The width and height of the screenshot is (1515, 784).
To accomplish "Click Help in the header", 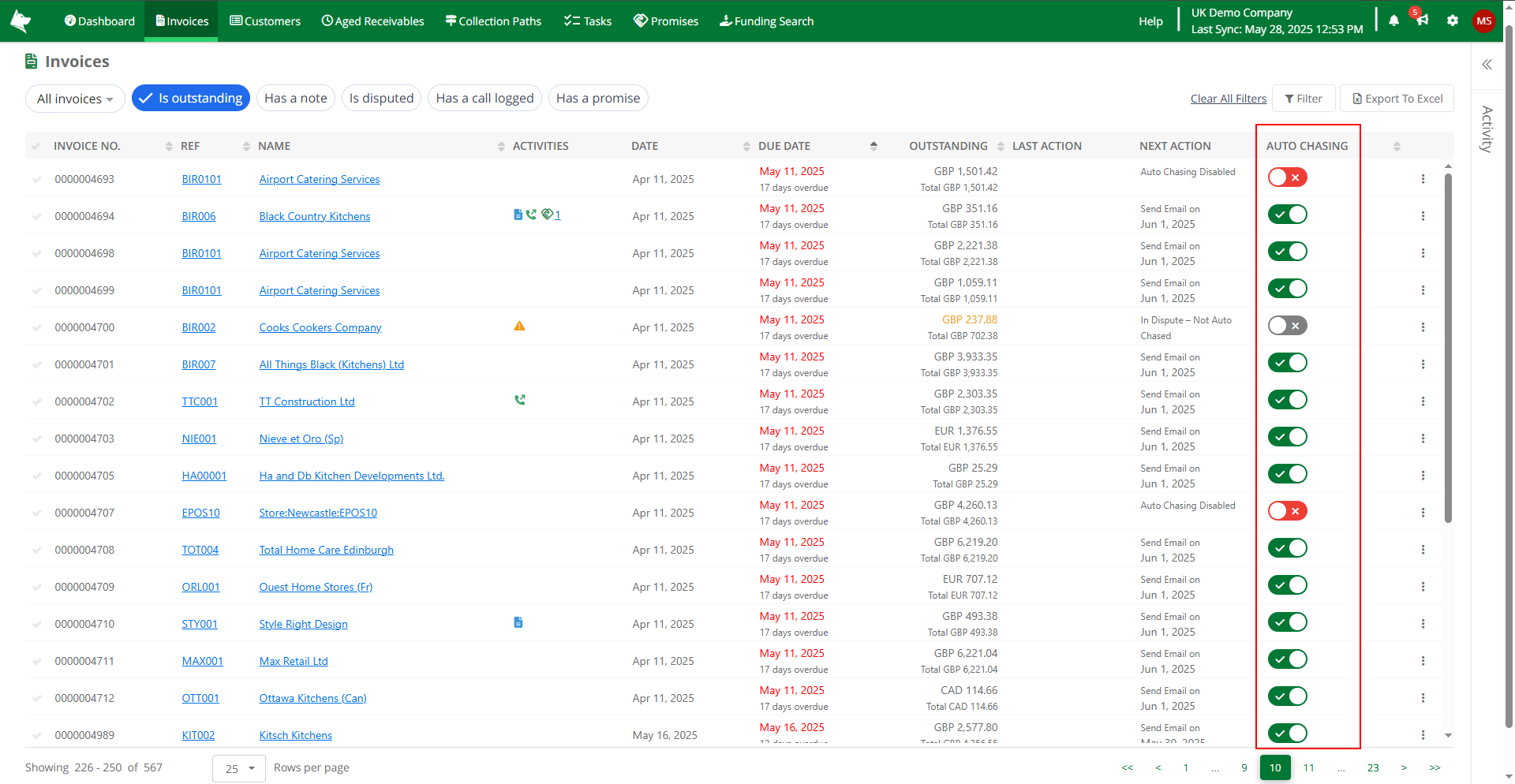I will (x=1150, y=21).
